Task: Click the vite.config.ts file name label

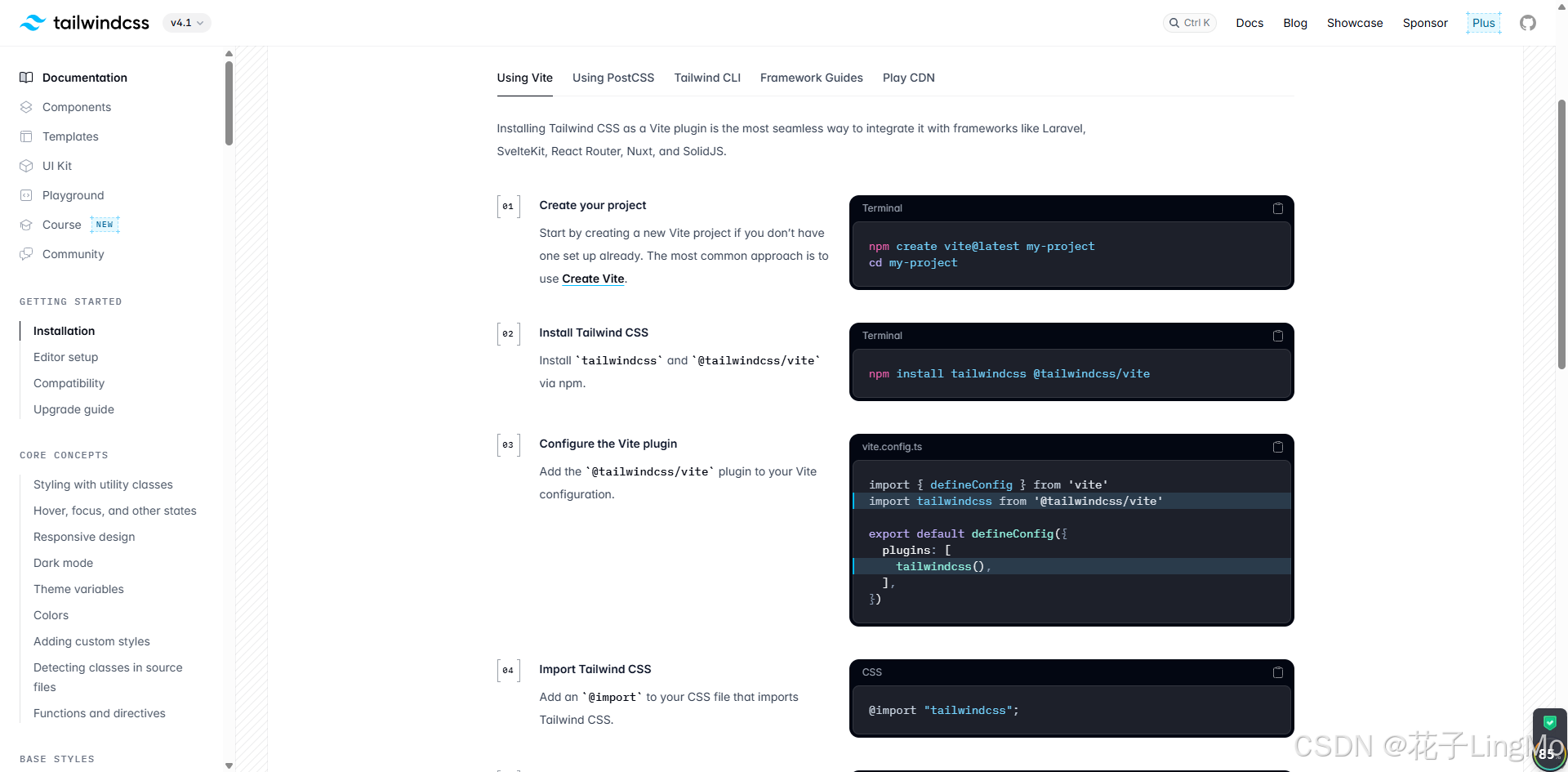Action: pyautogui.click(x=892, y=447)
